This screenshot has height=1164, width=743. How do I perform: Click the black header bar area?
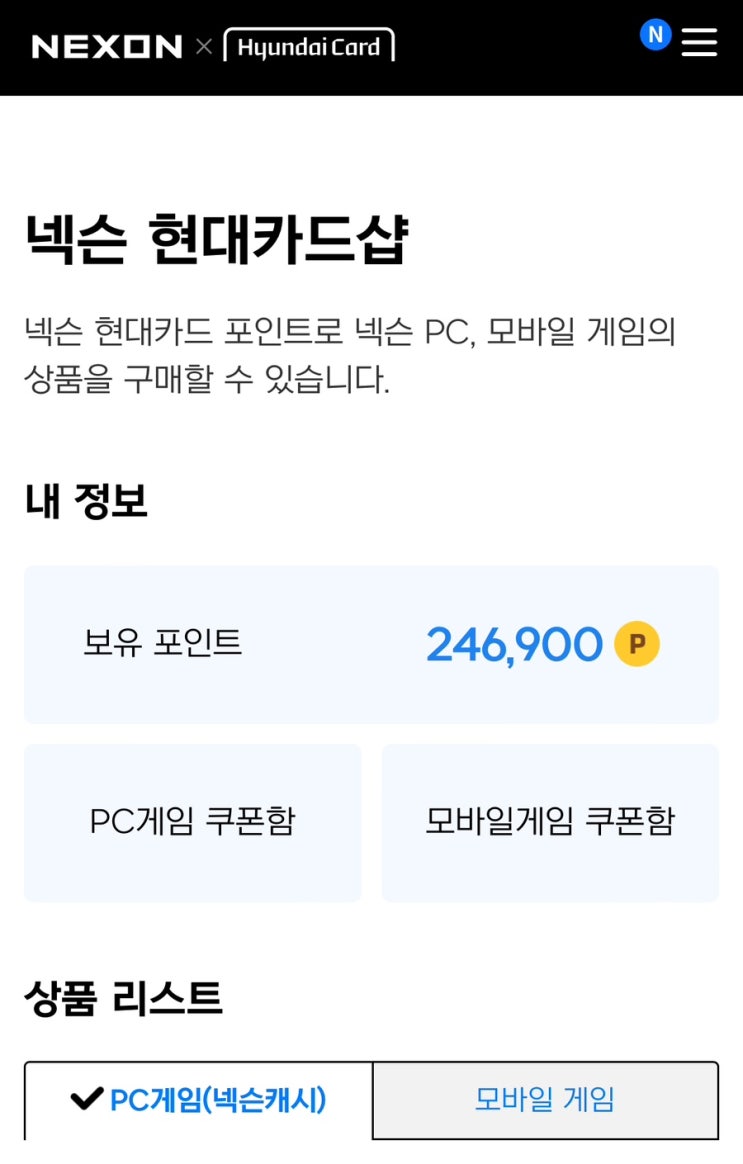click(x=371, y=48)
